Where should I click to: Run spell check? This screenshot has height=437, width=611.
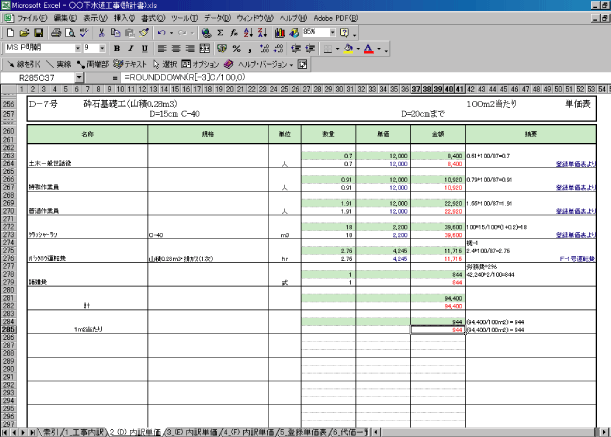pos(84,33)
